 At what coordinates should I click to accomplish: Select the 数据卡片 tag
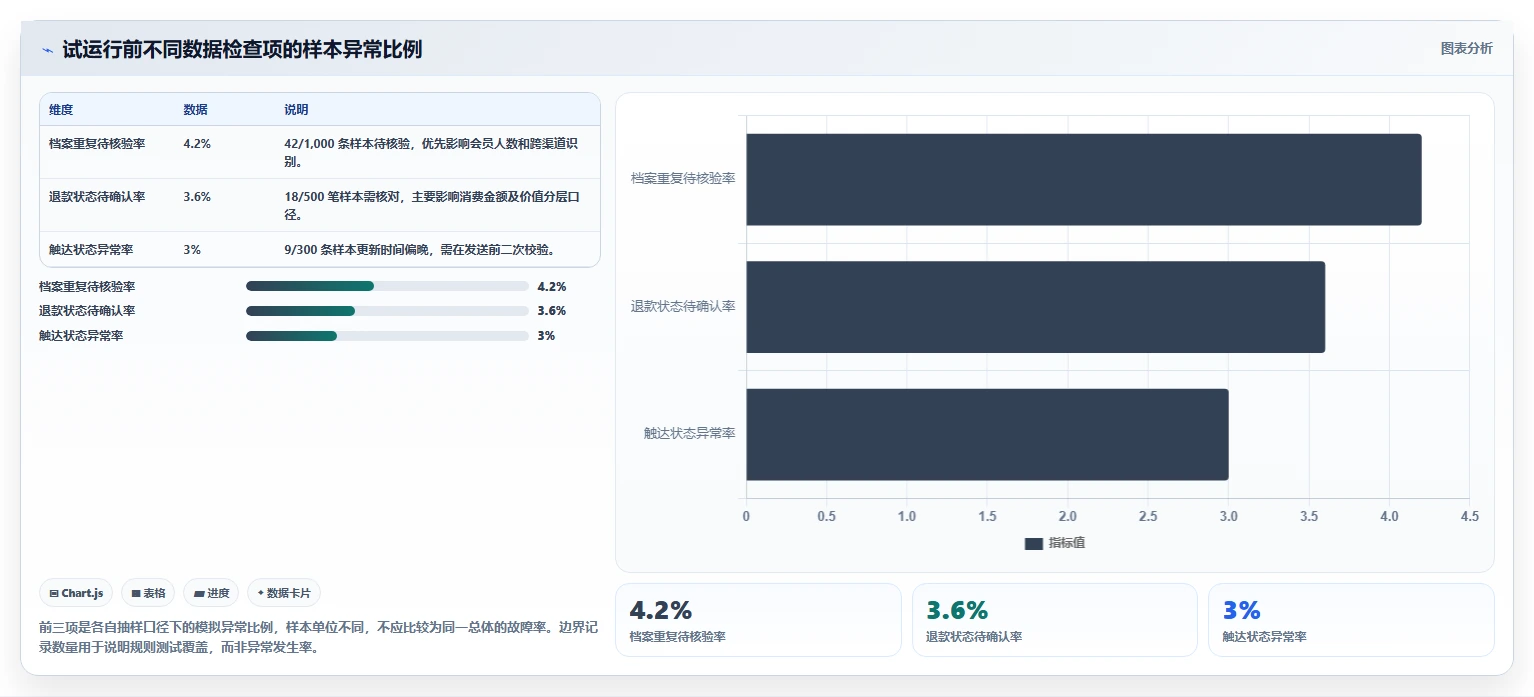284,593
